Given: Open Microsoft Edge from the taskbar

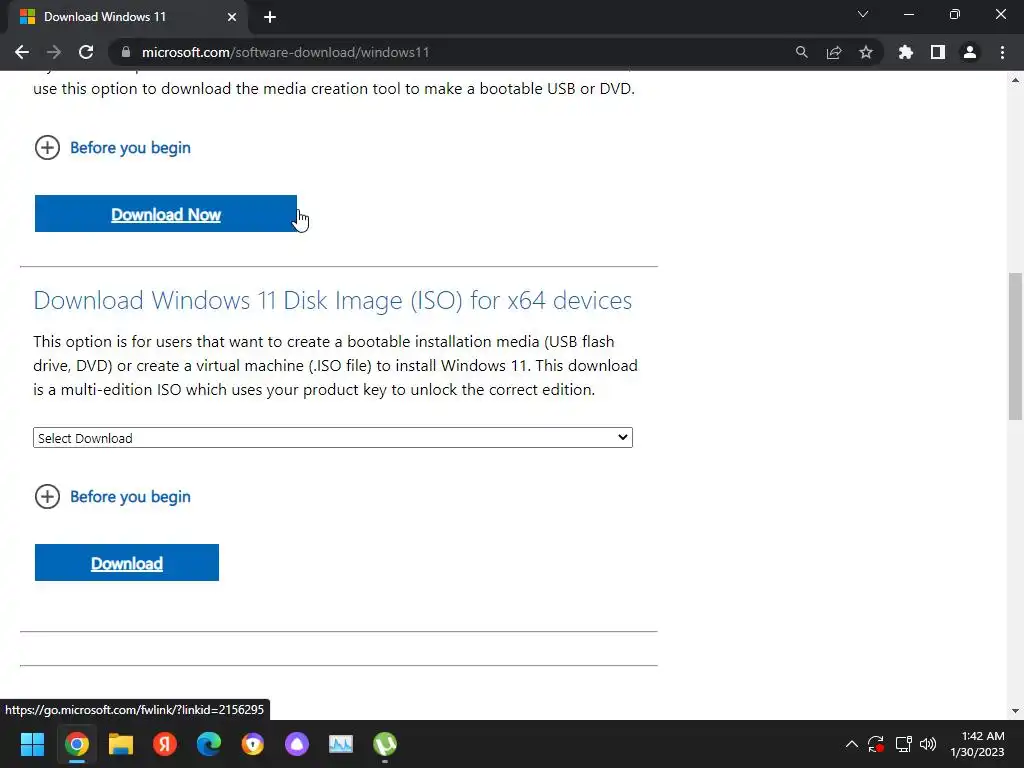Looking at the screenshot, I should (x=209, y=744).
